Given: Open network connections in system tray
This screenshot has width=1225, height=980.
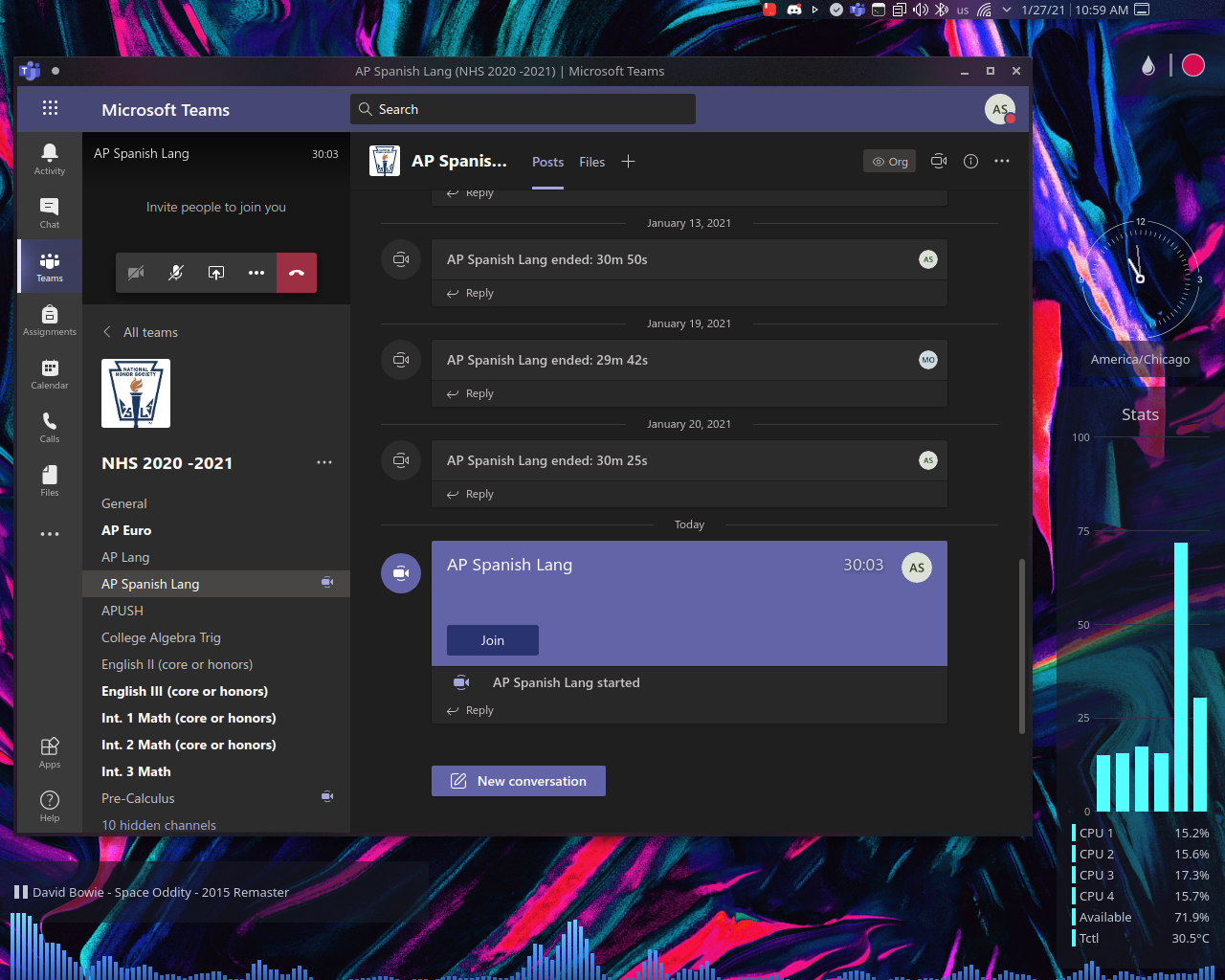Looking at the screenshot, I should 984,10.
